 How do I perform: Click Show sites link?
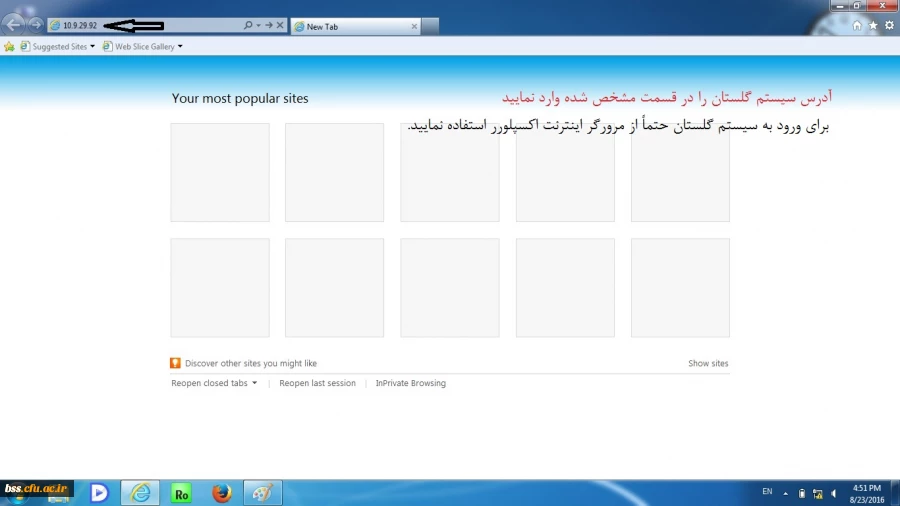coord(708,363)
